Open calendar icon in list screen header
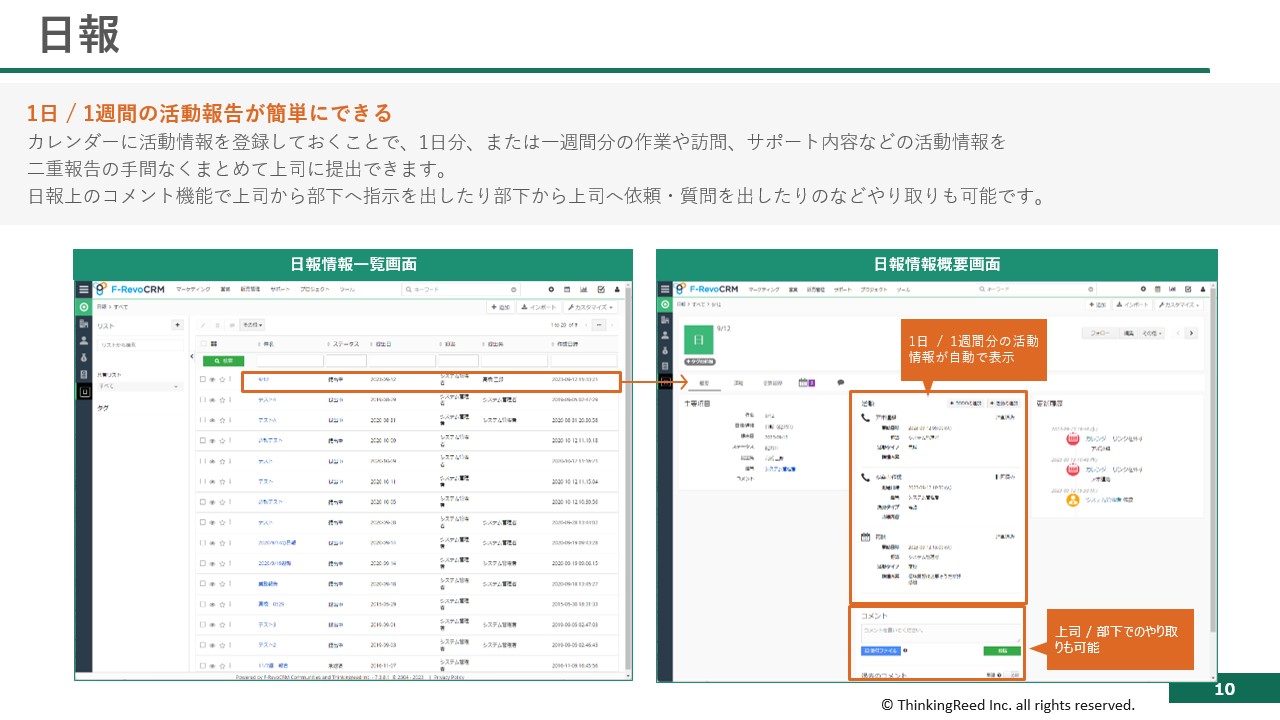 [x=567, y=289]
